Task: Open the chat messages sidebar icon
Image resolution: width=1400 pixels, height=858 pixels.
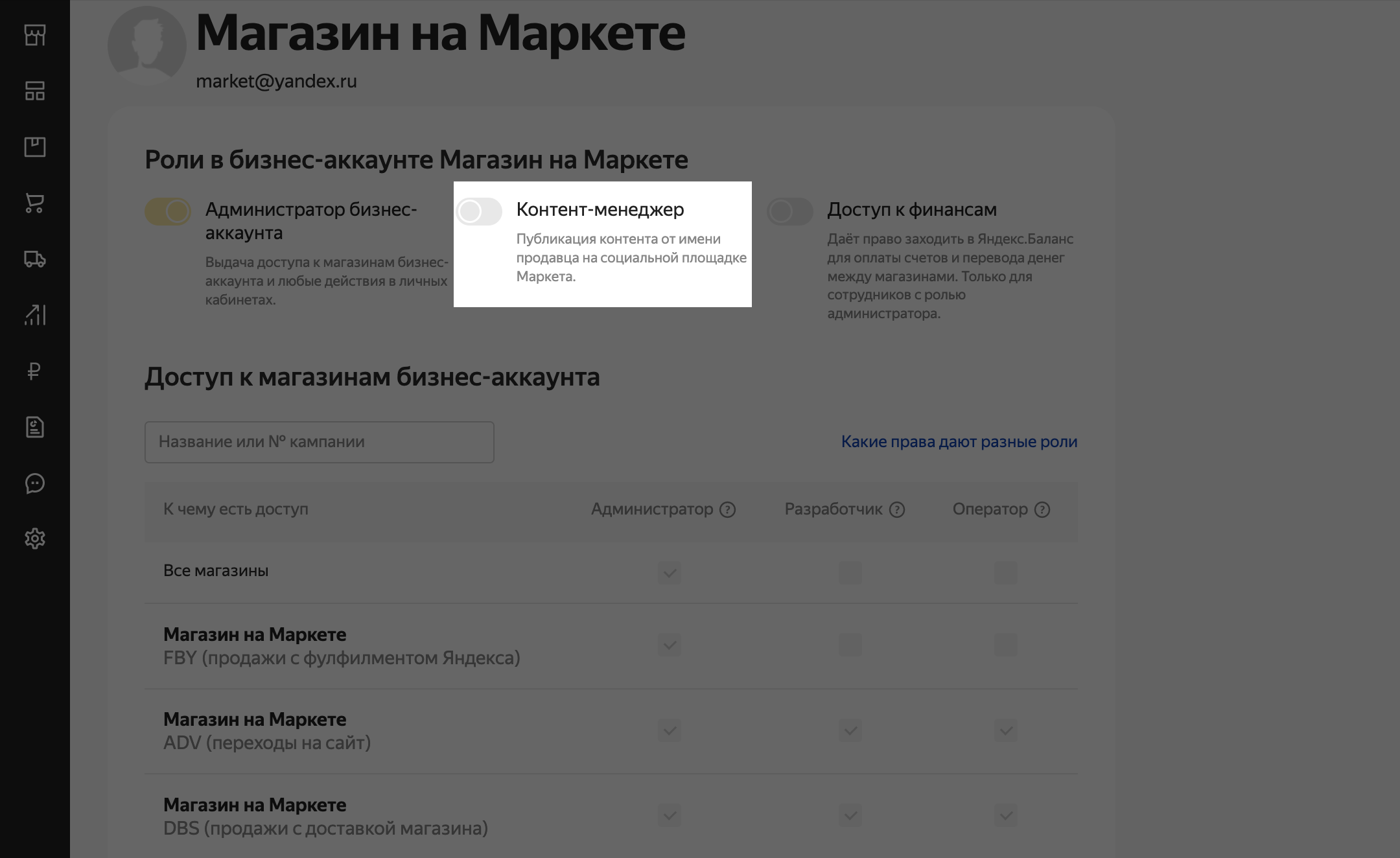Action: (35, 483)
